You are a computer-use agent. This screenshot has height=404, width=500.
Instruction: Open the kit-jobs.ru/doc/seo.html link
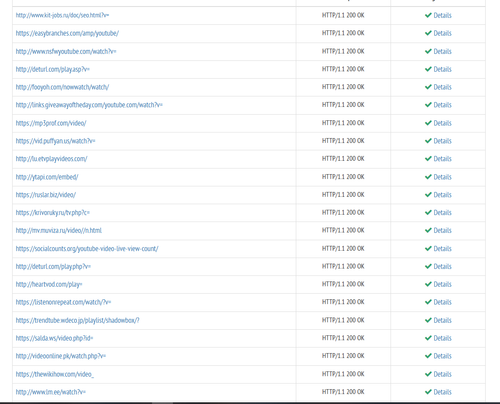(x=62, y=15)
